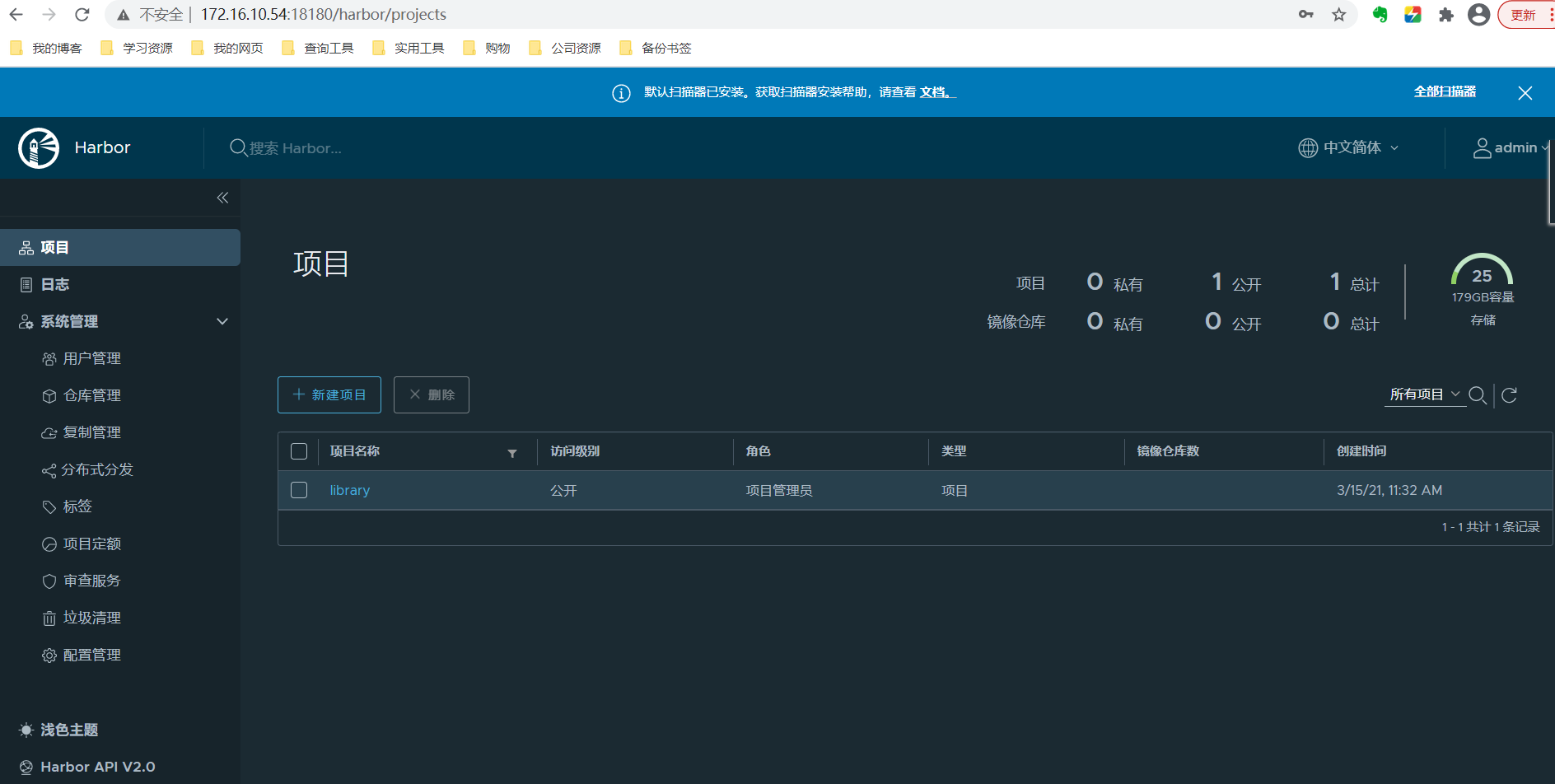Click the 项目名称 column filter icon
Viewport: 1555px width, 784px height.
click(x=512, y=453)
